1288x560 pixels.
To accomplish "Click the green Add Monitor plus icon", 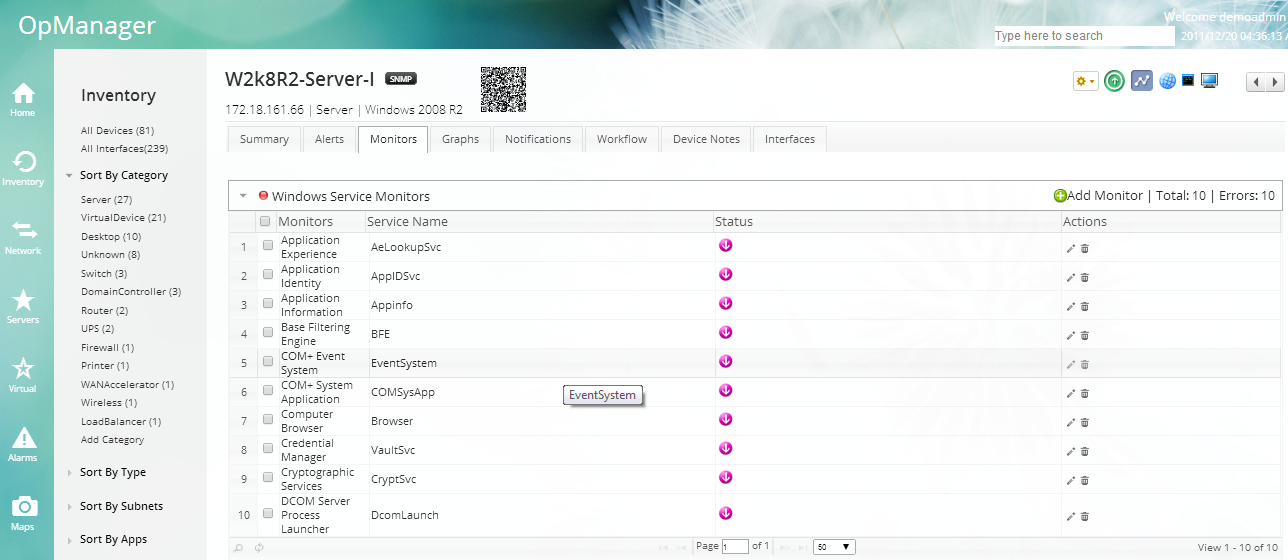I will click(x=1060, y=196).
